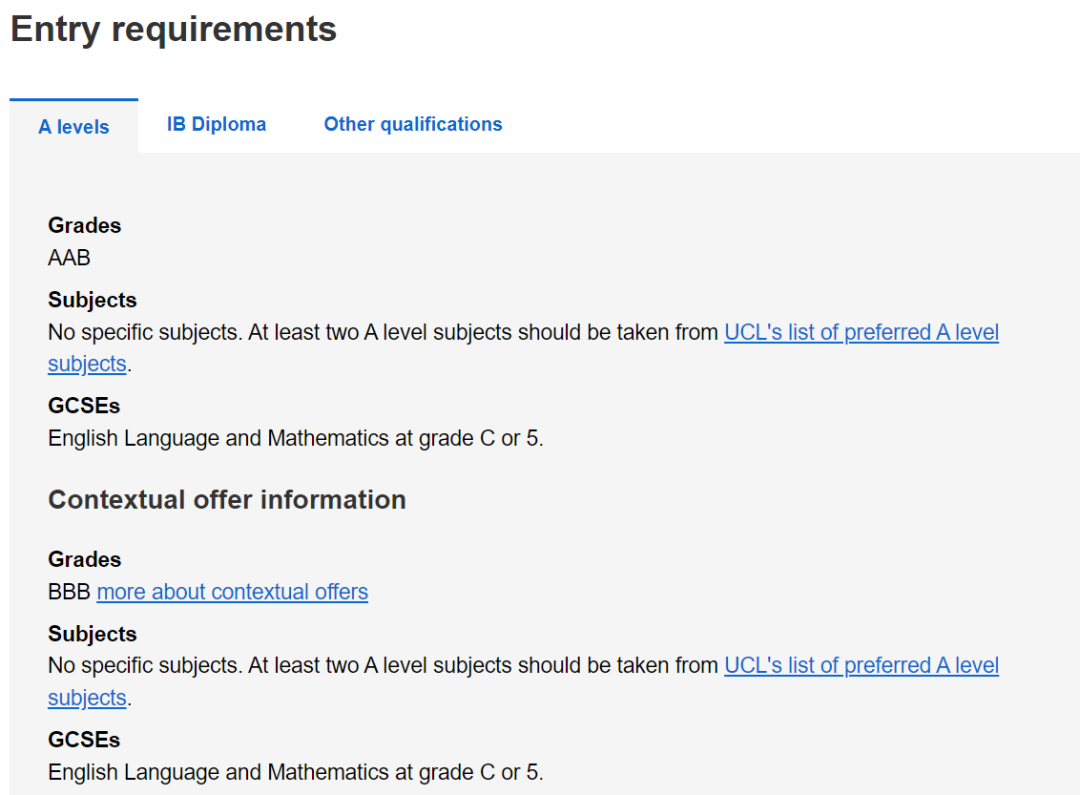The height and width of the screenshot is (795, 1080).
Task: Click the BBB contextual grade text
Action: tap(69, 592)
